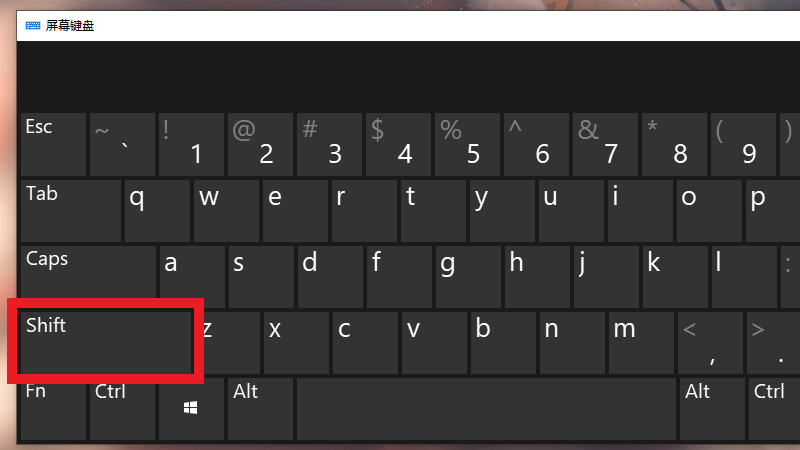Toggle the Fn key
800x450 pixels.
[x=54, y=409]
